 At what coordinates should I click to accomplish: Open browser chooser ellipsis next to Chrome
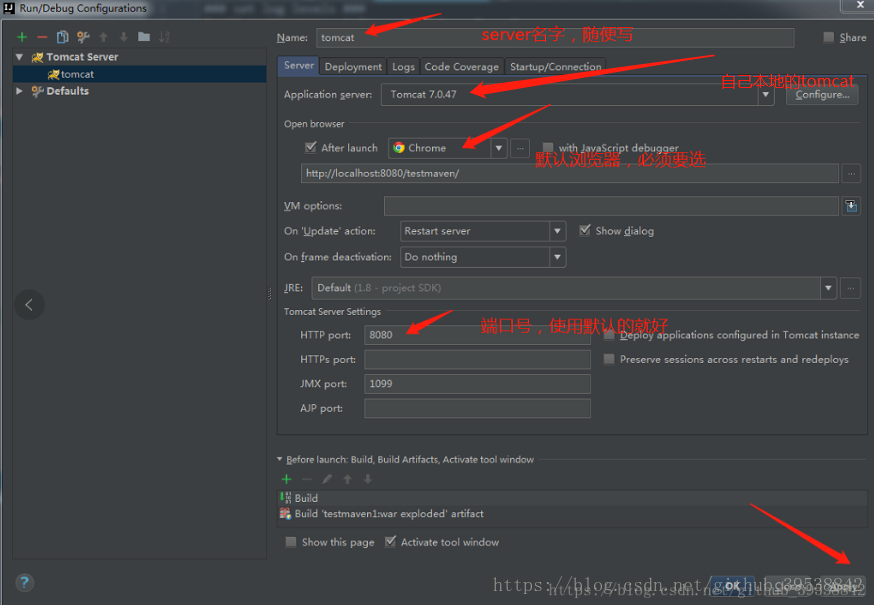coord(520,148)
